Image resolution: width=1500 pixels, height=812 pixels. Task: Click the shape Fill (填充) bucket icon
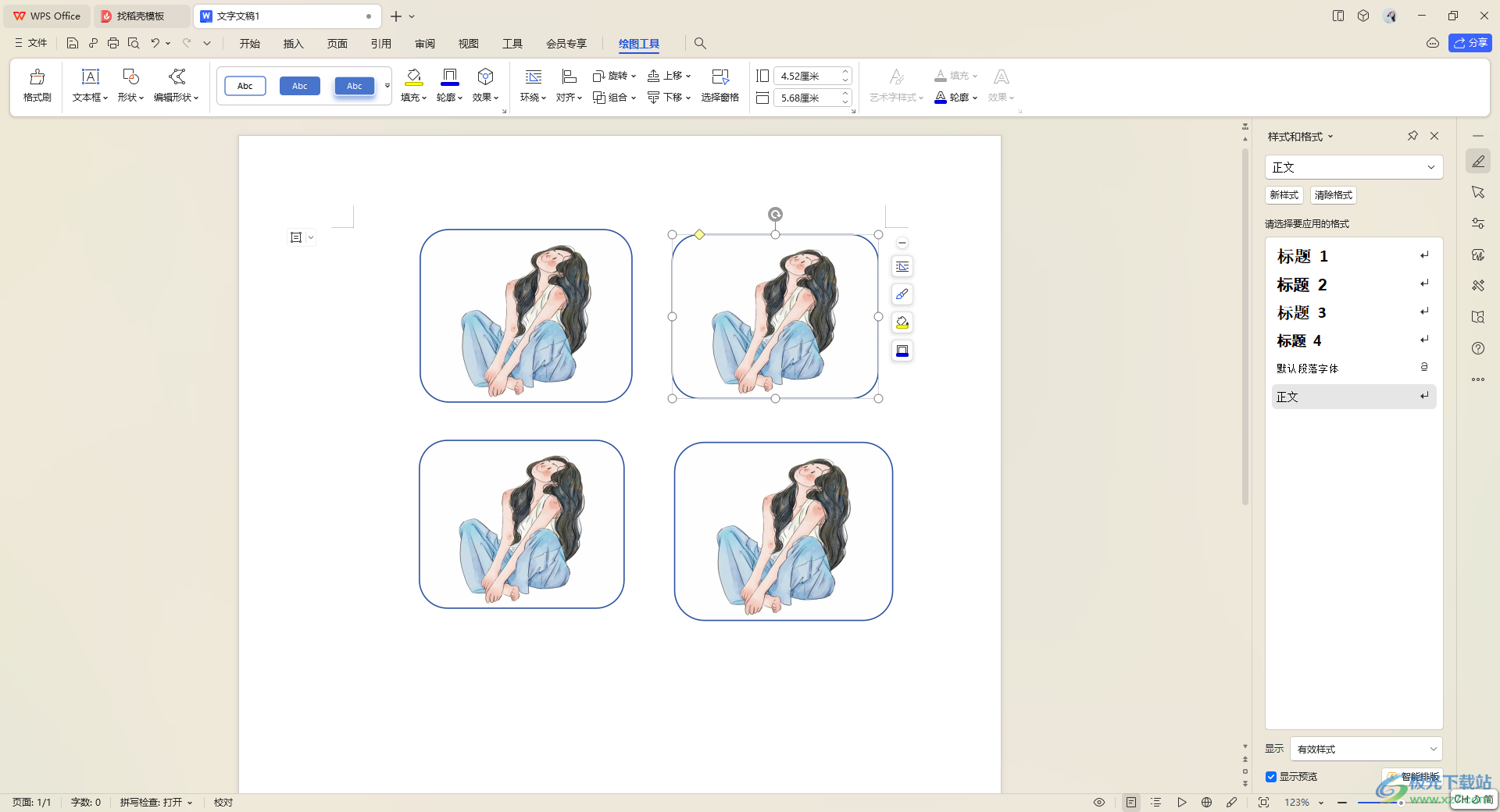point(413,77)
